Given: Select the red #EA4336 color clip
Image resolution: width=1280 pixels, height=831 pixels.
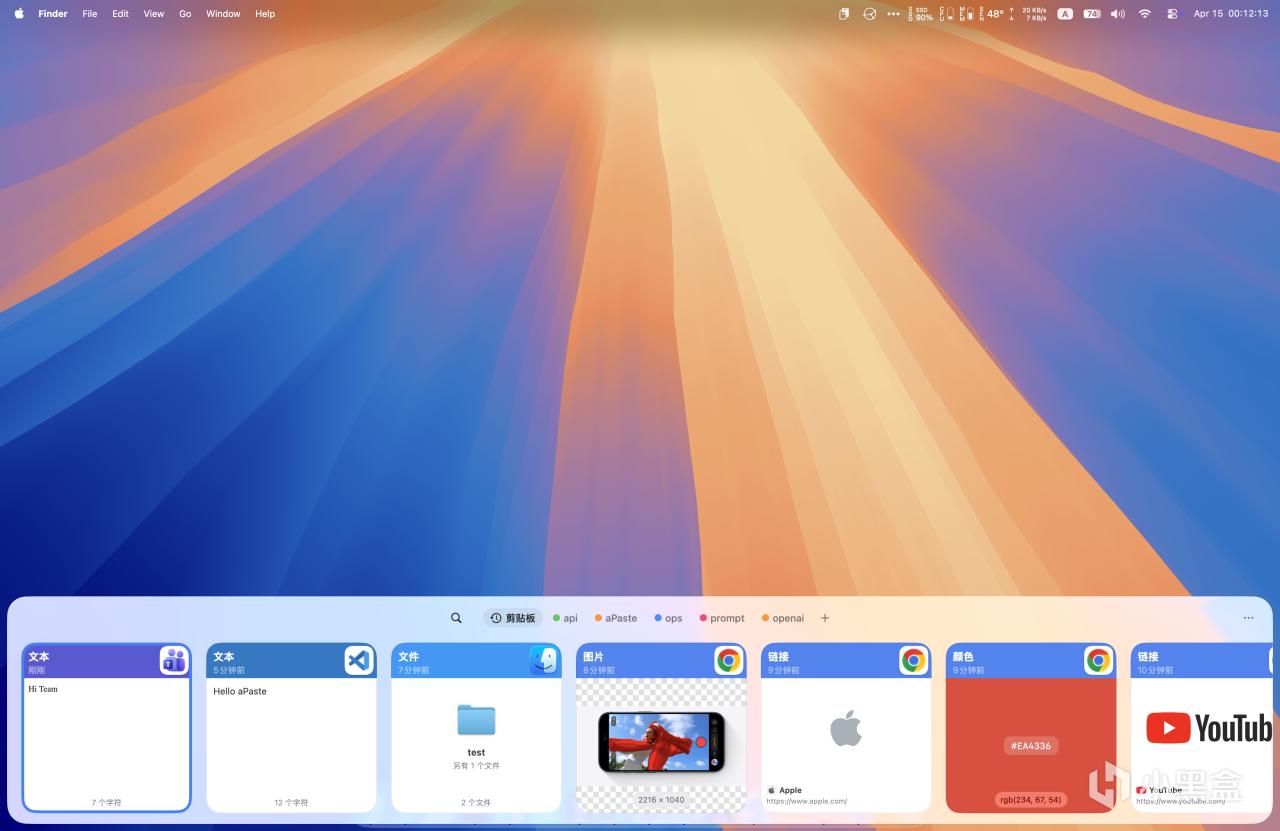Looking at the screenshot, I should [x=1031, y=727].
